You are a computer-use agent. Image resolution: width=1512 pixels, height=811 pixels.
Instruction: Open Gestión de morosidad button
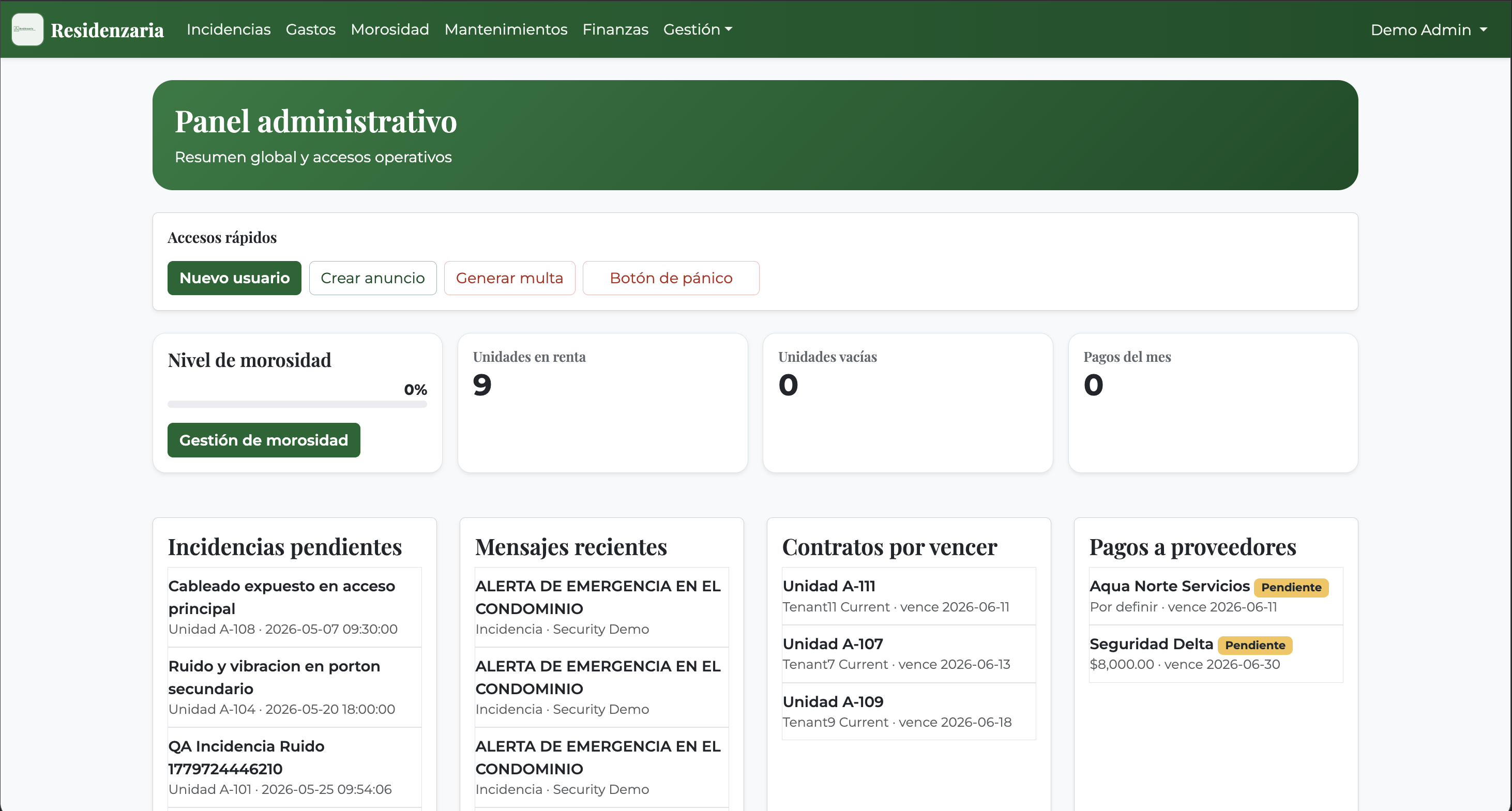point(264,440)
